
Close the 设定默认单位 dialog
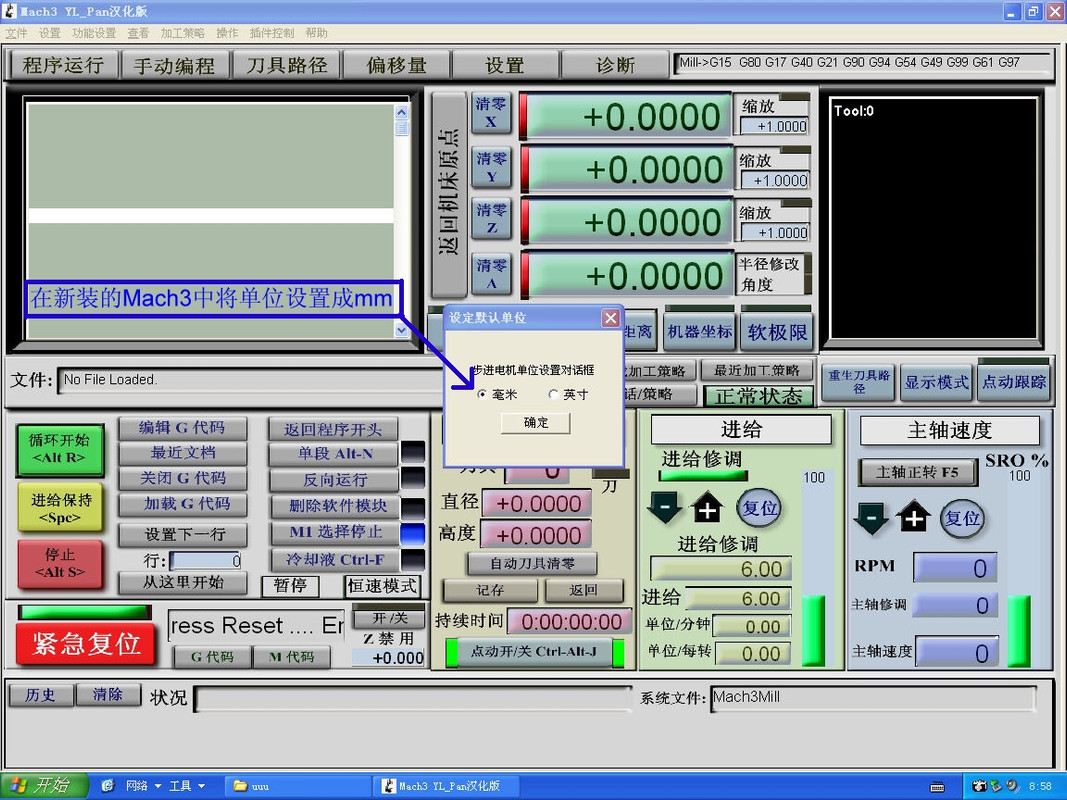coord(610,318)
